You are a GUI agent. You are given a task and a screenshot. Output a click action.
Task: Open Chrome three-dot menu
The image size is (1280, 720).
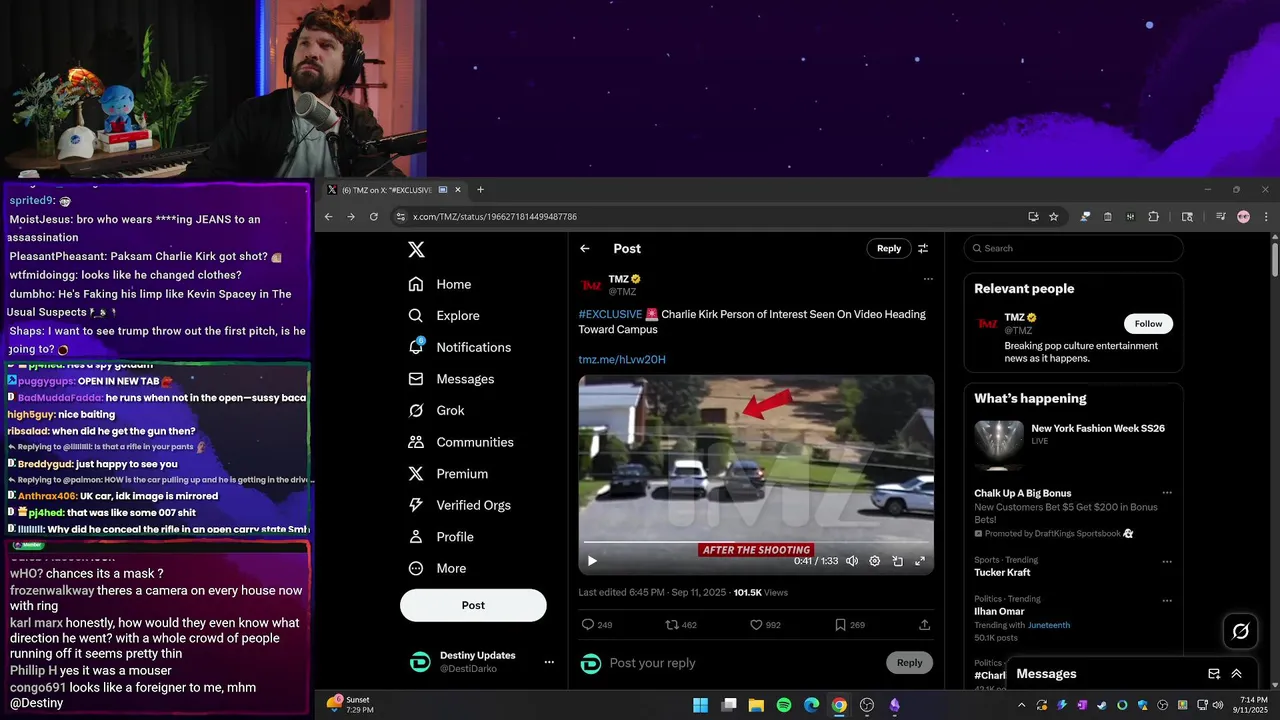[1266, 216]
